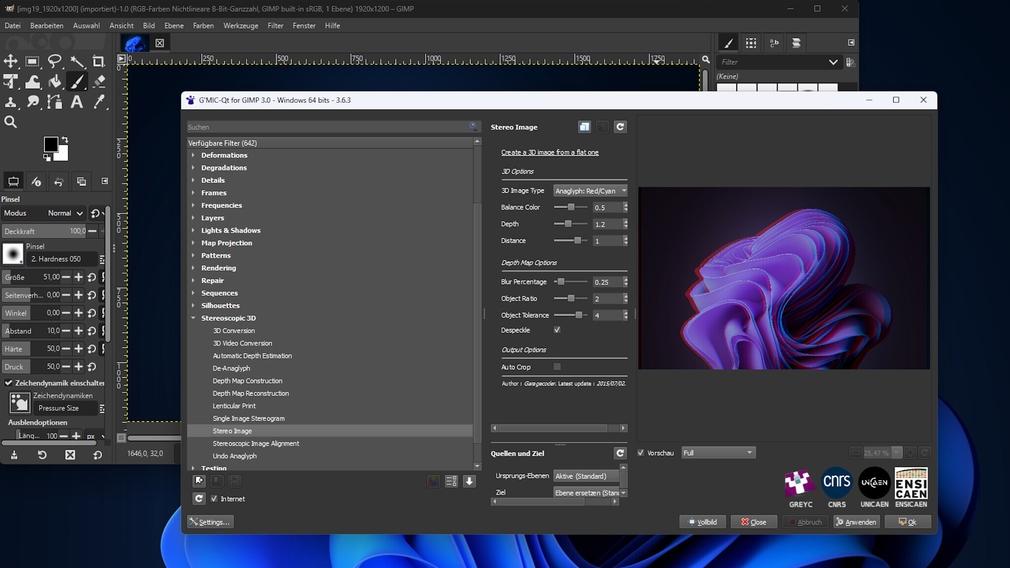The image size is (1010, 568).
Task: Click the Depth value field
Action: click(607, 224)
